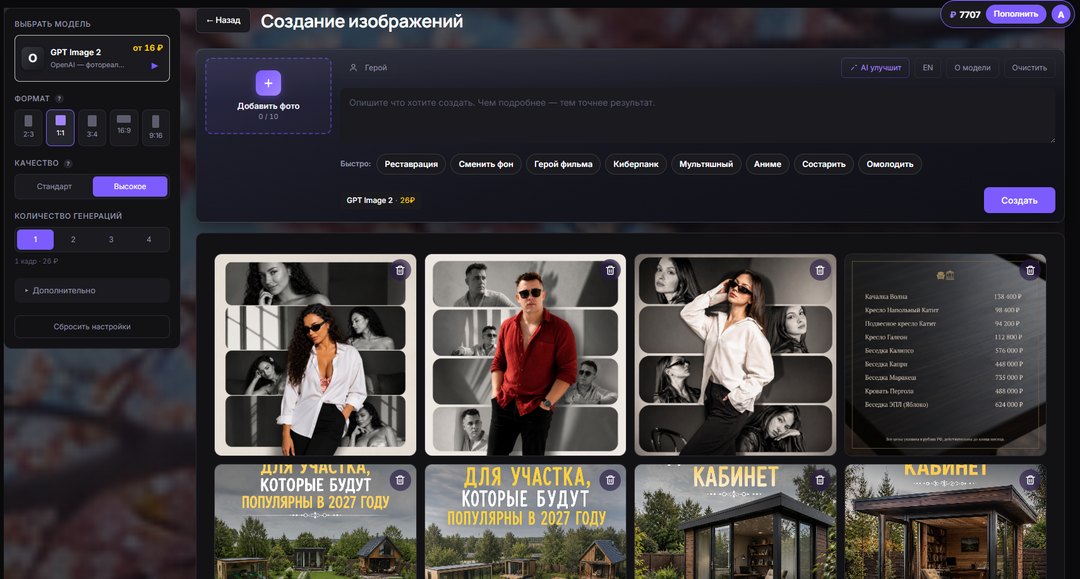The height and width of the screenshot is (579, 1080).
Task: Select 16:9 format
Action: click(x=124, y=127)
